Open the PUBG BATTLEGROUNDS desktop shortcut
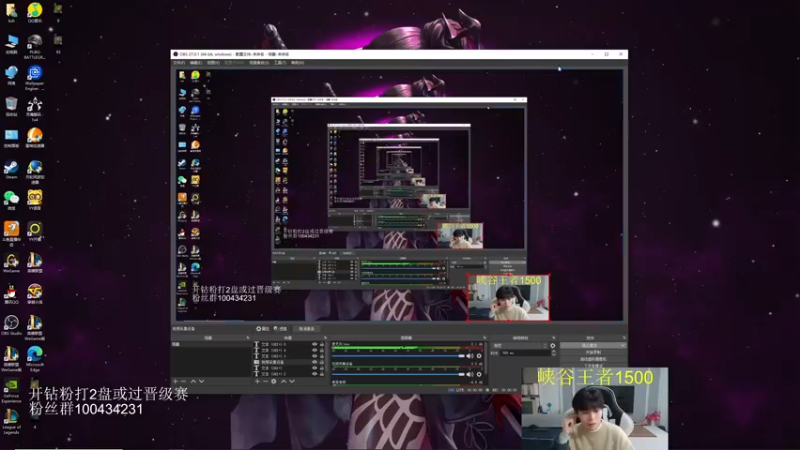This screenshot has width=800, height=450. coord(35,46)
